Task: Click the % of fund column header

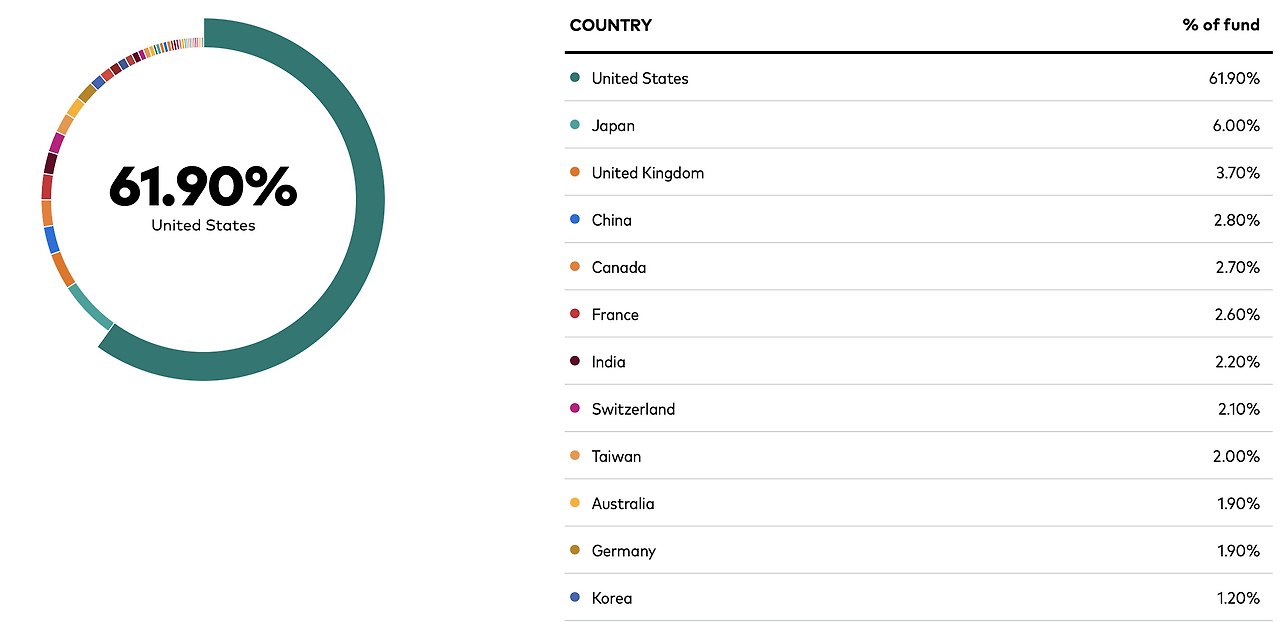Action: (x=1221, y=25)
